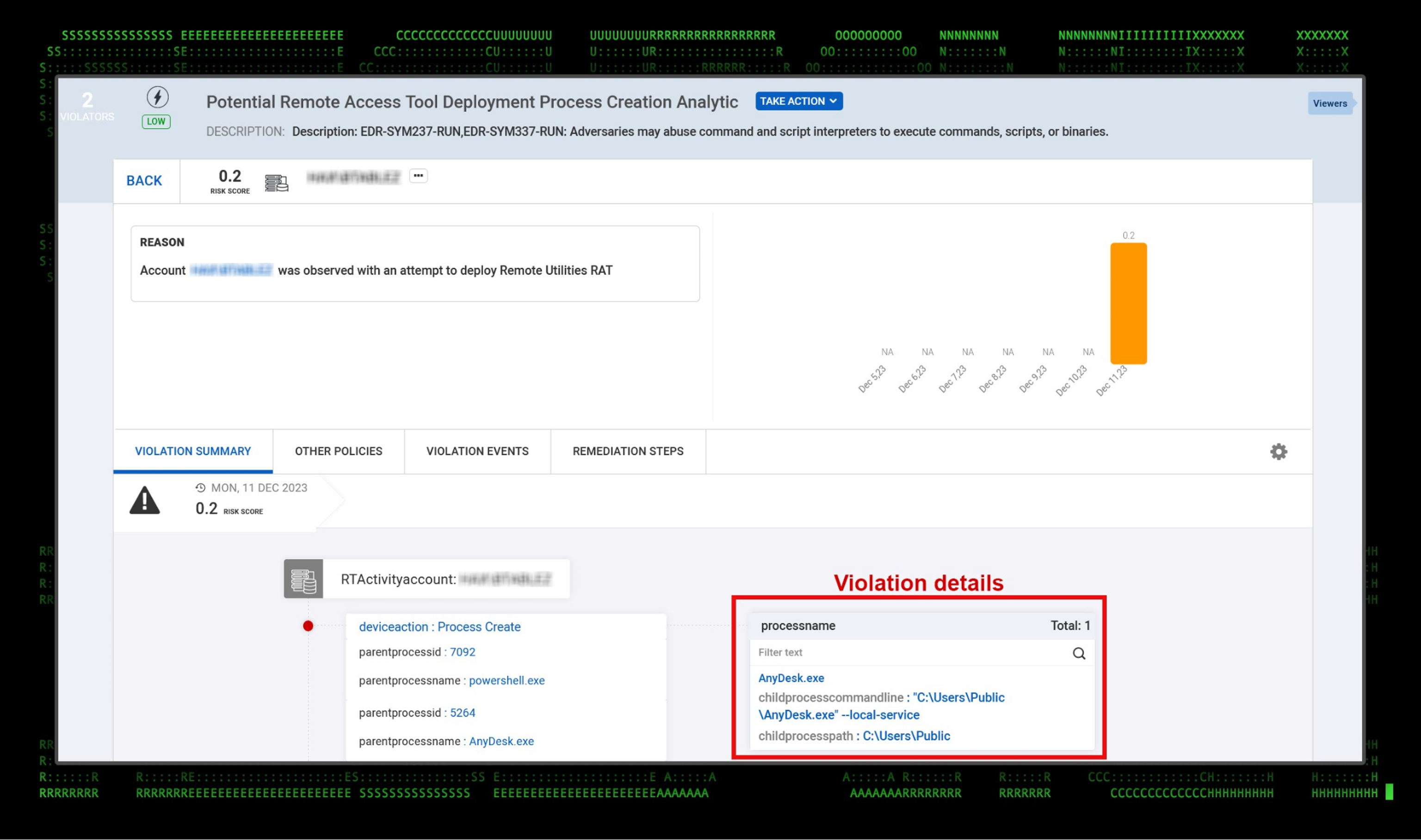Open the three-dots menu next to account

click(418, 176)
